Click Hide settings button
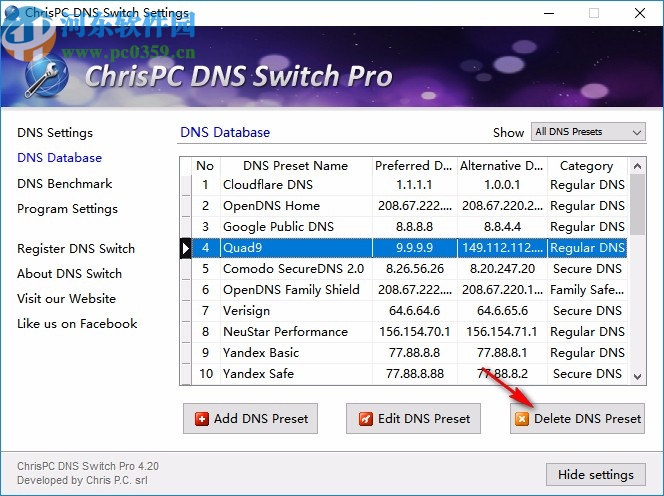The height and width of the screenshot is (496, 664). click(x=596, y=474)
